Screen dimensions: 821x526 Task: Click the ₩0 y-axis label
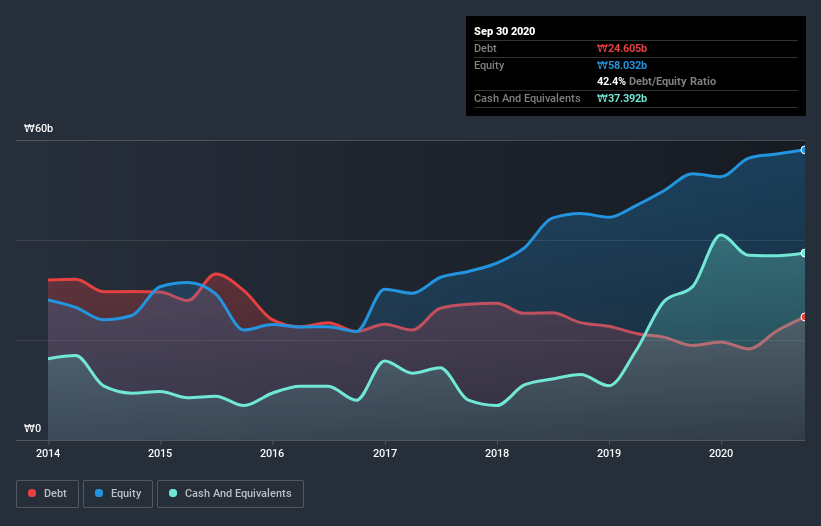point(32,429)
